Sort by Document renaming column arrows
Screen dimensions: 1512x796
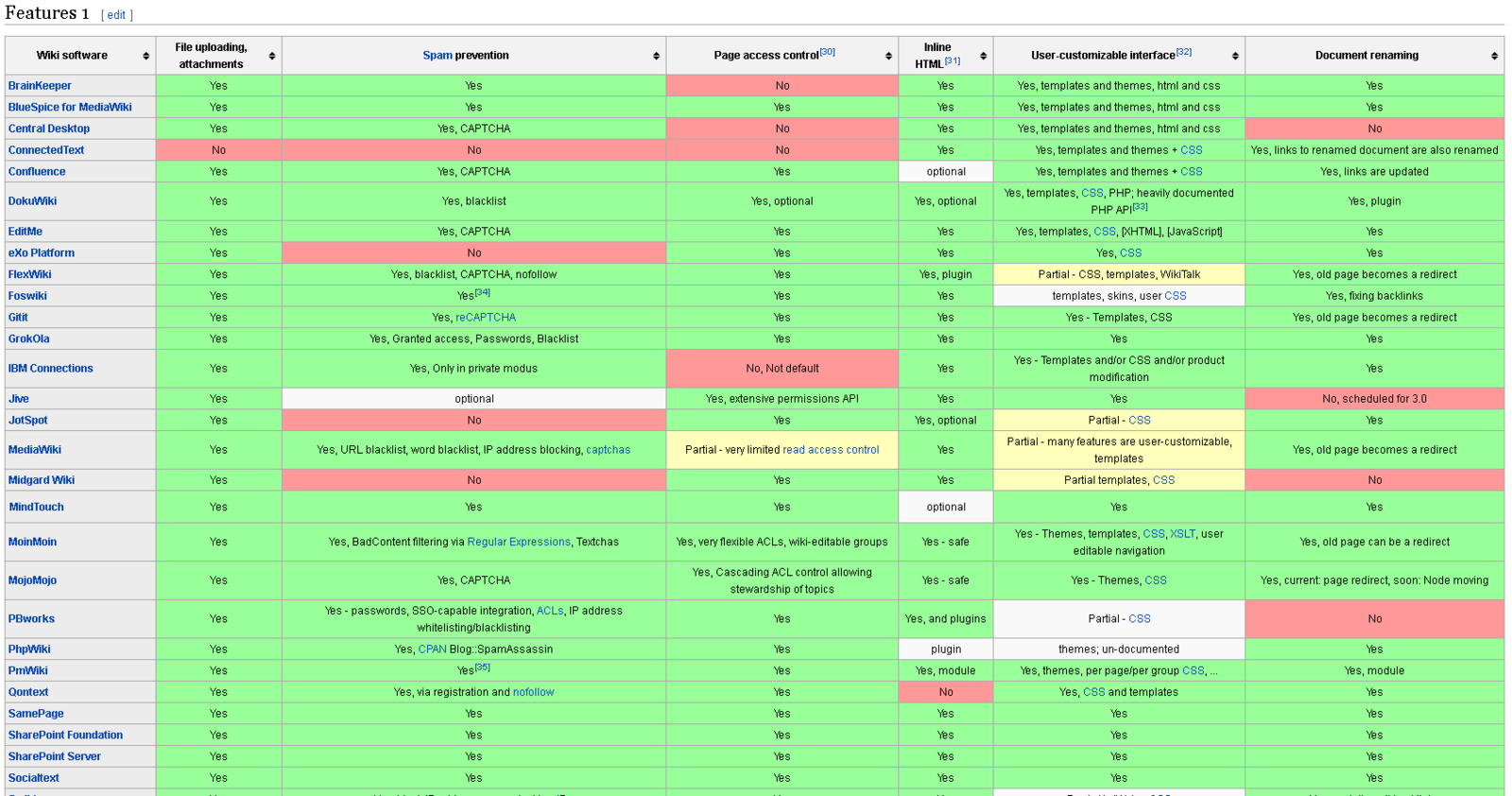(x=1494, y=56)
